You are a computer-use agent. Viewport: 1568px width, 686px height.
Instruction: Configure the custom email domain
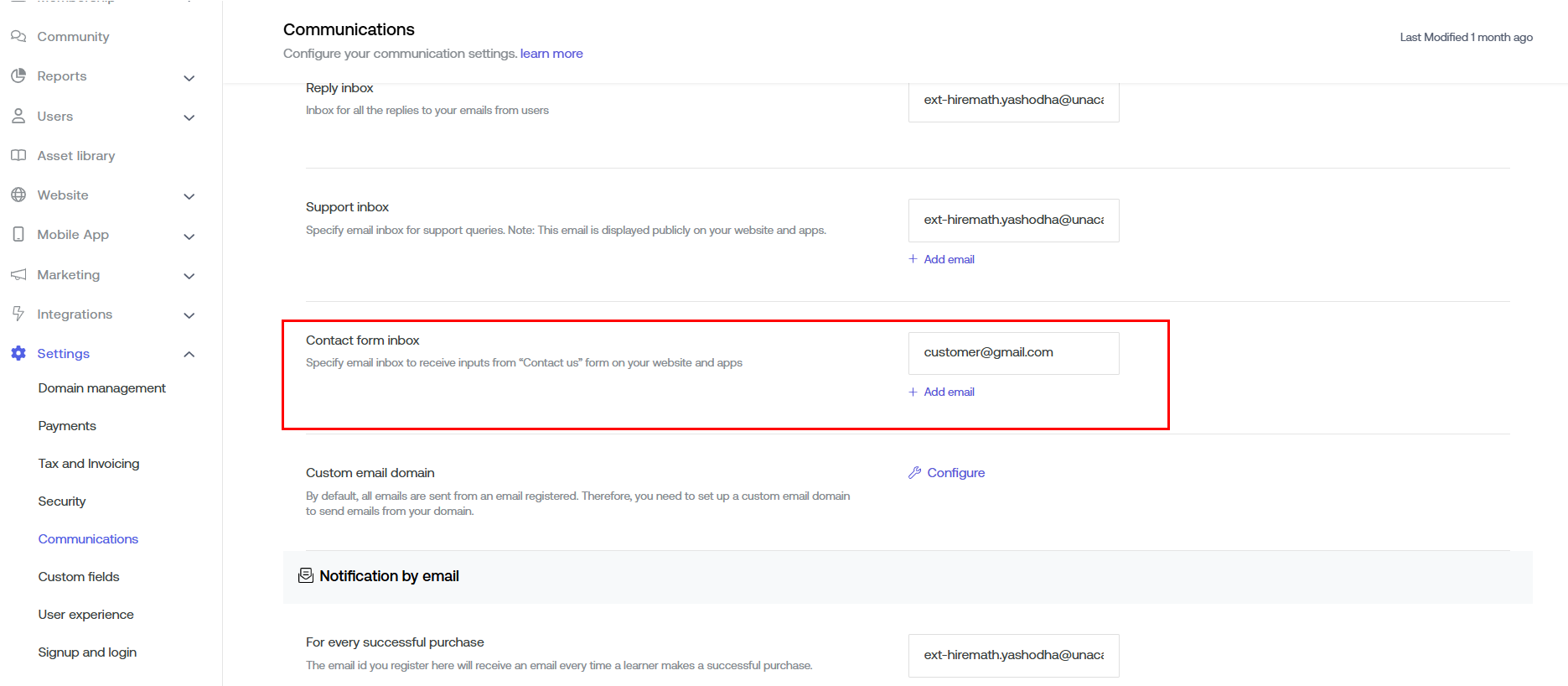[955, 473]
